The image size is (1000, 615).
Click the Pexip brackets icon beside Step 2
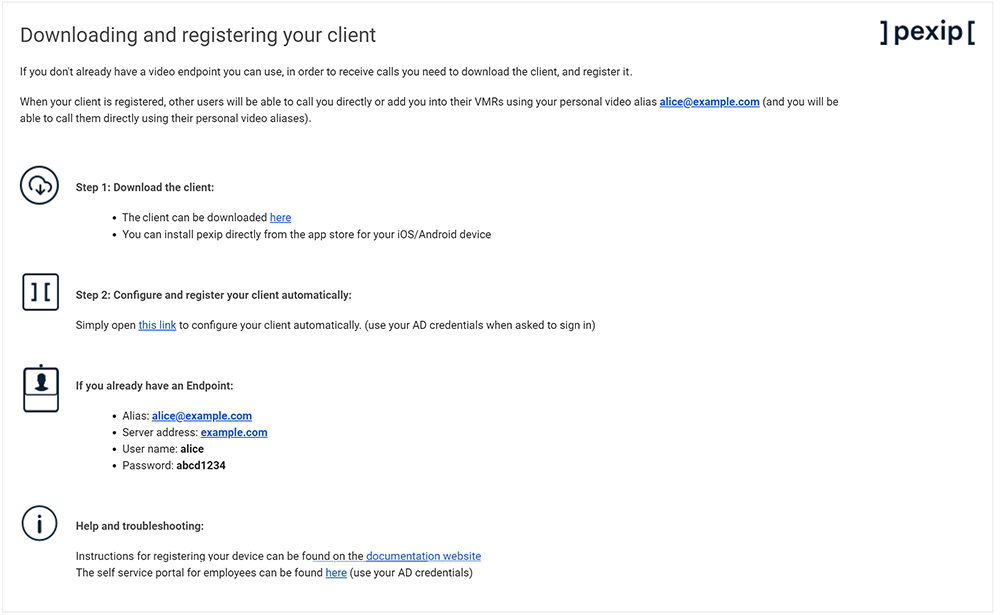coord(40,292)
